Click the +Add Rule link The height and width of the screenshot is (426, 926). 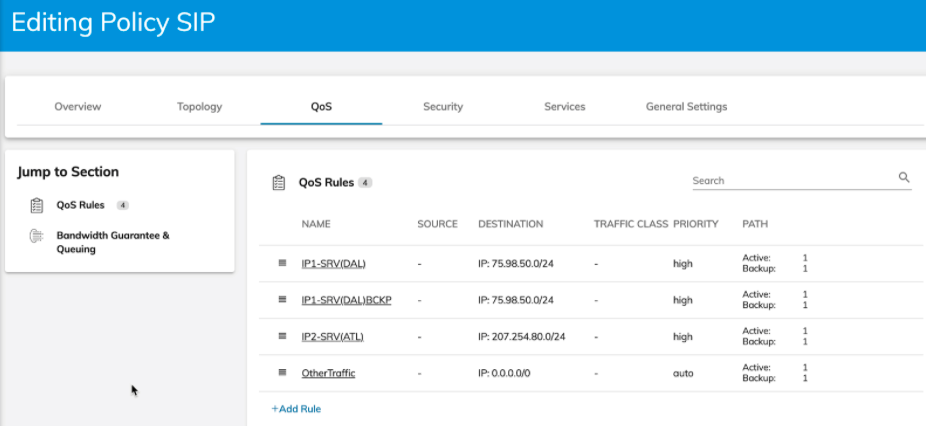pos(296,409)
